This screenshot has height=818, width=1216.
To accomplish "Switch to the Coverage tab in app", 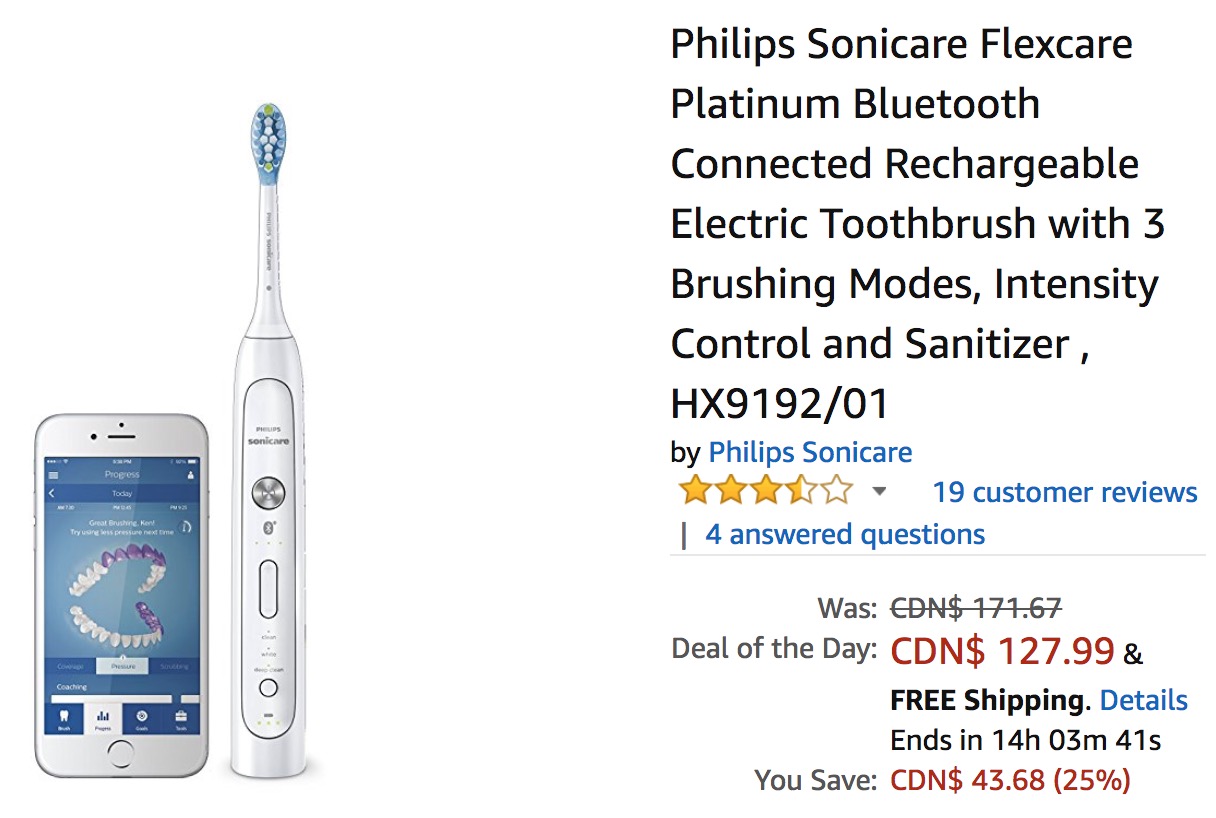I will 71,666.
